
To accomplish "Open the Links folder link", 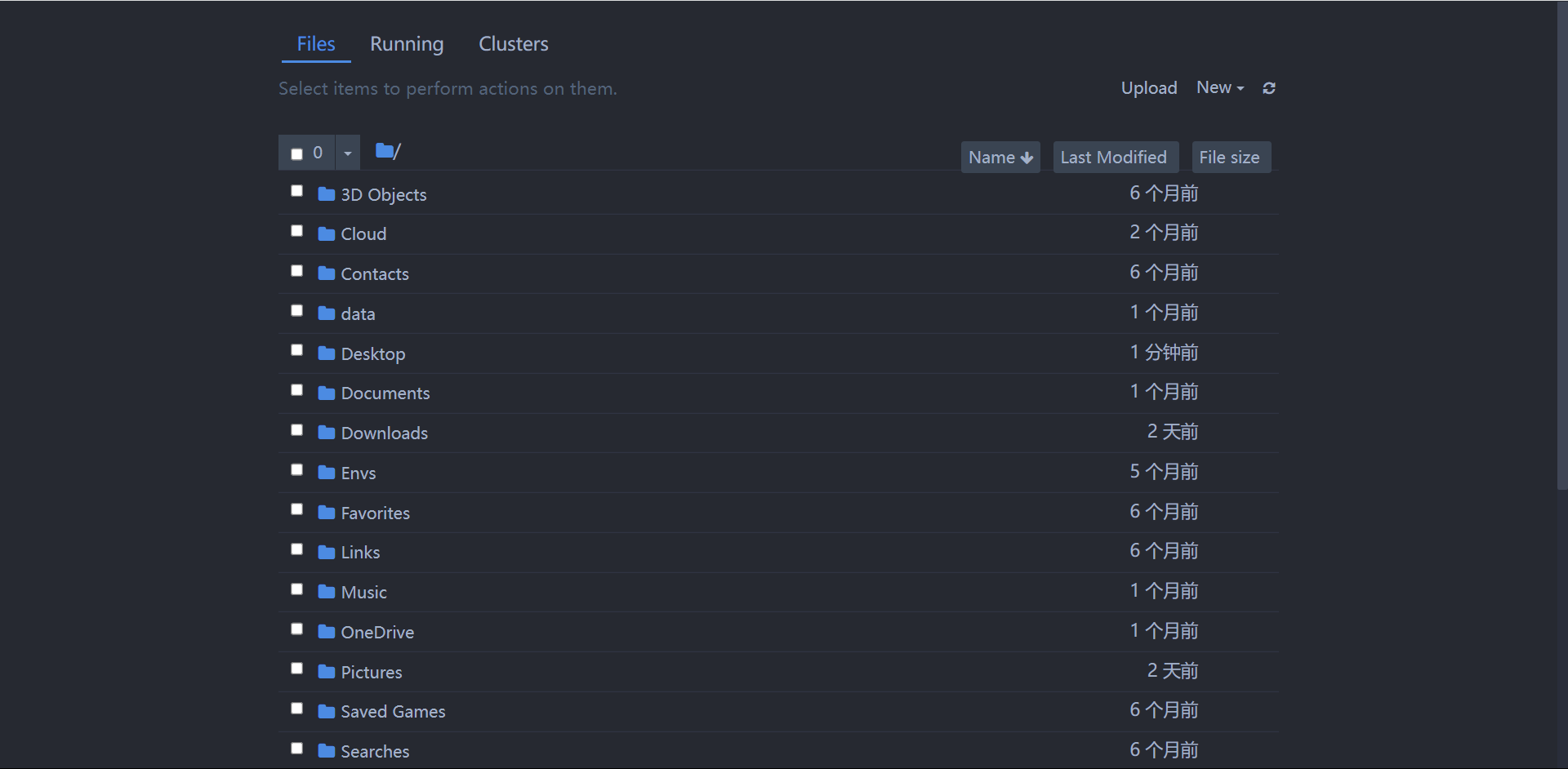I will (x=360, y=553).
